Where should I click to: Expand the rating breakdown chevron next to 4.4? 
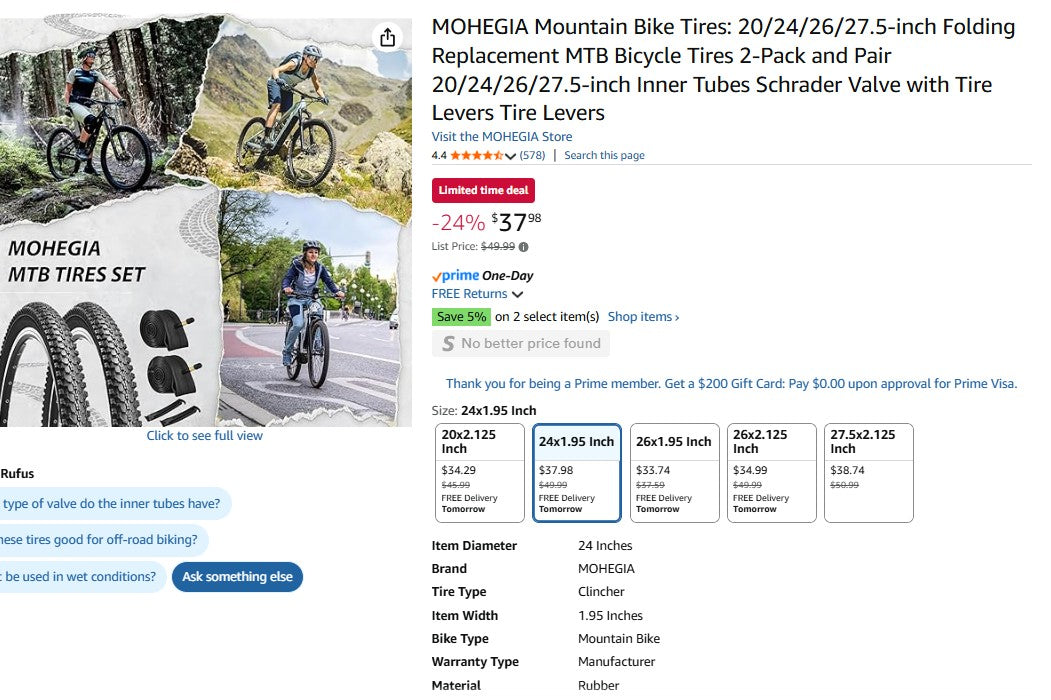click(x=512, y=155)
